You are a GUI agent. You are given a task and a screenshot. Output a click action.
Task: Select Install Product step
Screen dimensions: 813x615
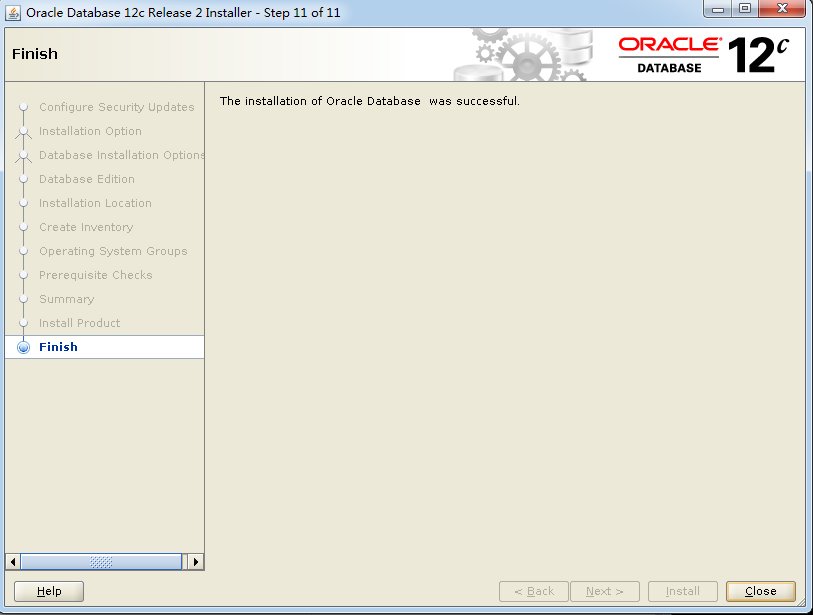79,323
